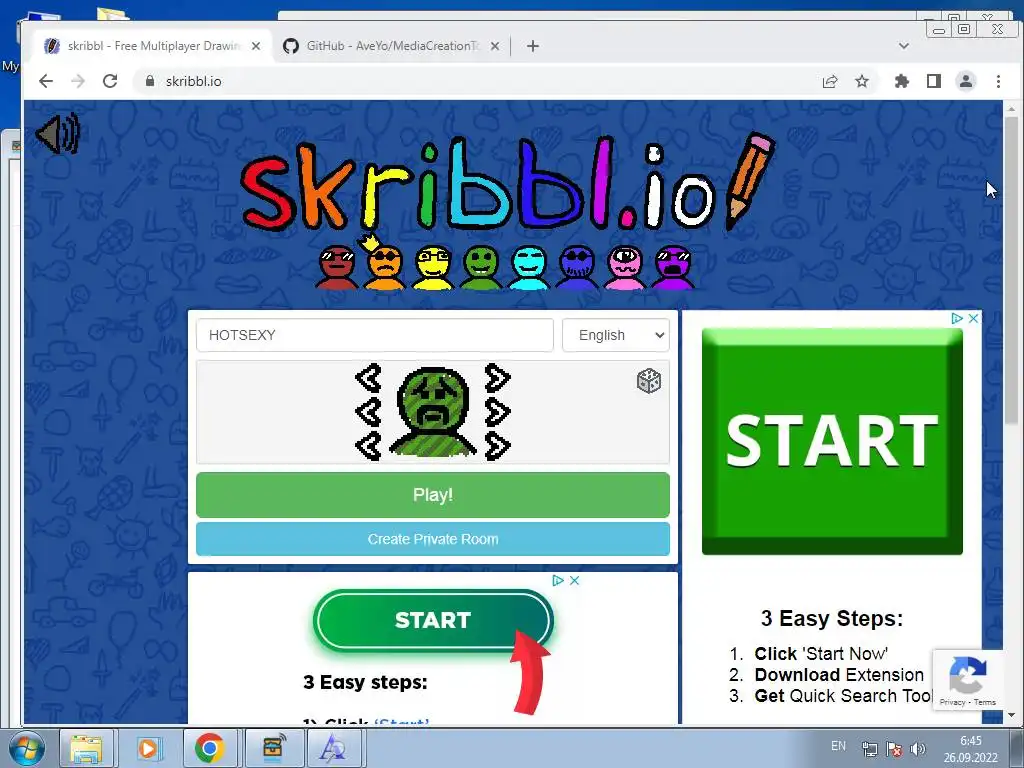
Task: Click the padlock site info icon
Action: (x=150, y=81)
